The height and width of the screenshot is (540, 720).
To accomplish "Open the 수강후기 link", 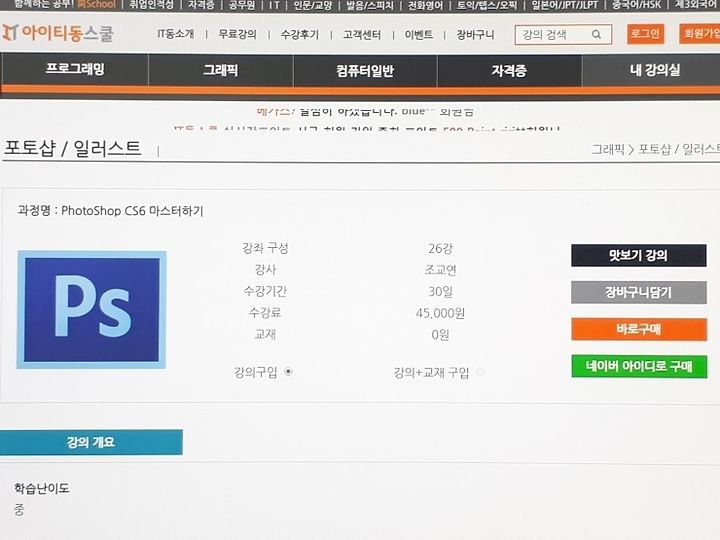I will point(299,34).
